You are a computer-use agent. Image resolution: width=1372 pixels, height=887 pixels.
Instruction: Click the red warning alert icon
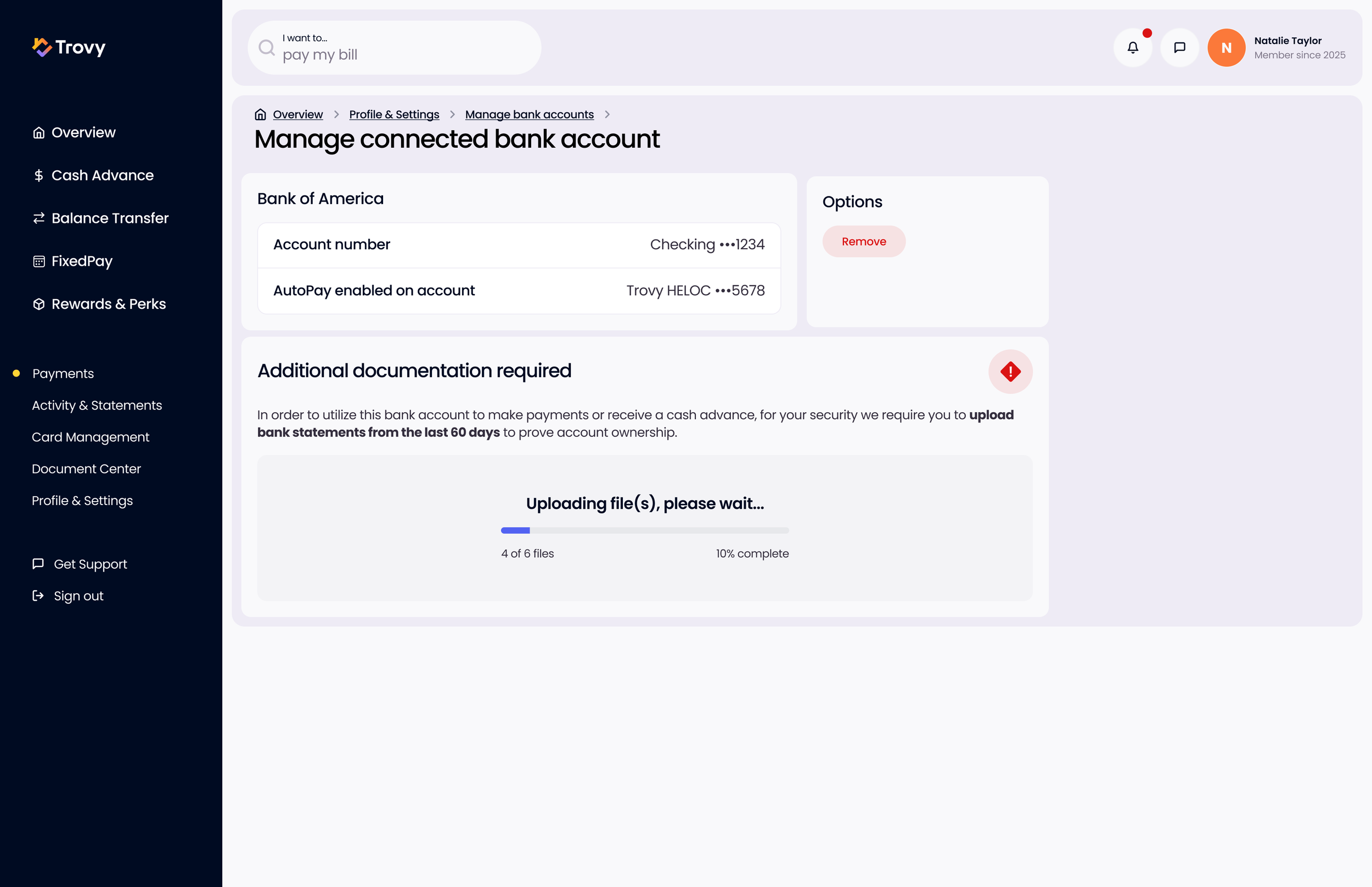(1010, 372)
